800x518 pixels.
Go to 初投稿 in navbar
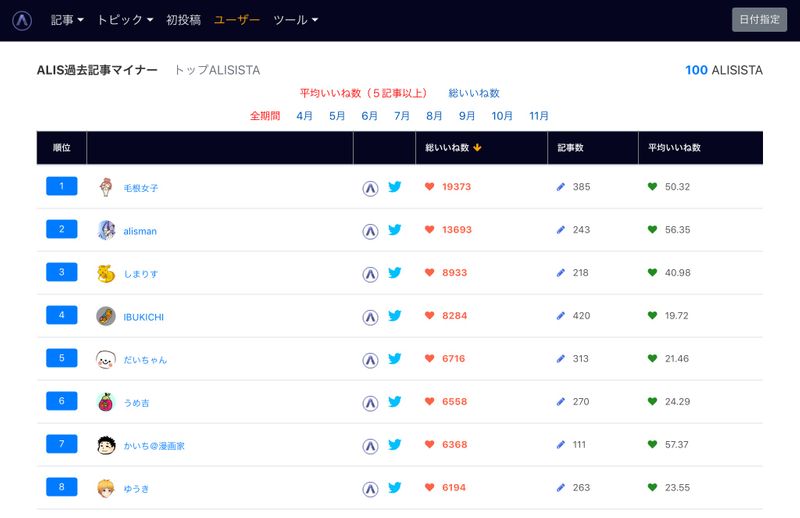click(x=184, y=20)
